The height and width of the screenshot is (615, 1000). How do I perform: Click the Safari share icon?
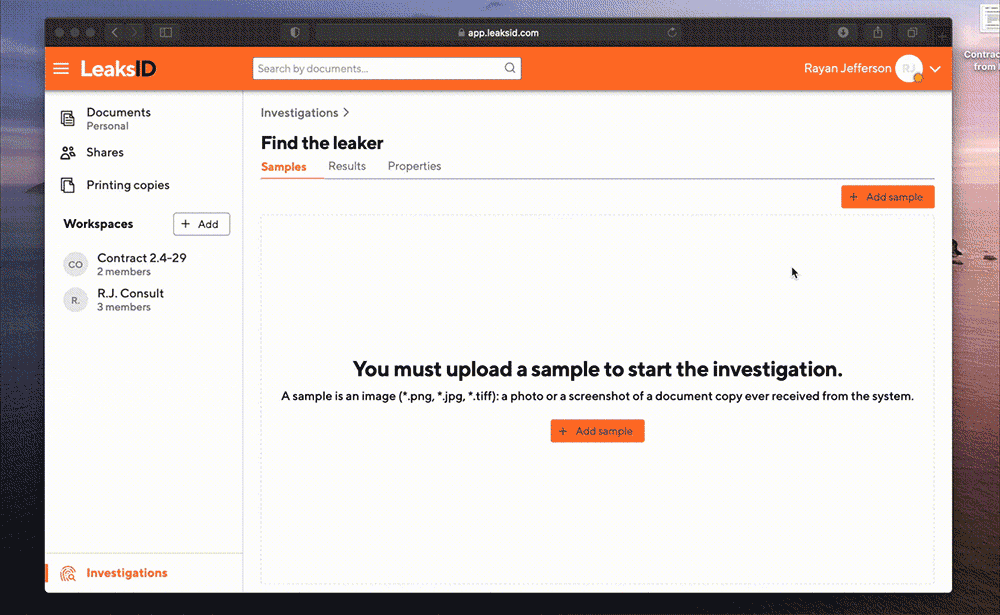click(878, 32)
